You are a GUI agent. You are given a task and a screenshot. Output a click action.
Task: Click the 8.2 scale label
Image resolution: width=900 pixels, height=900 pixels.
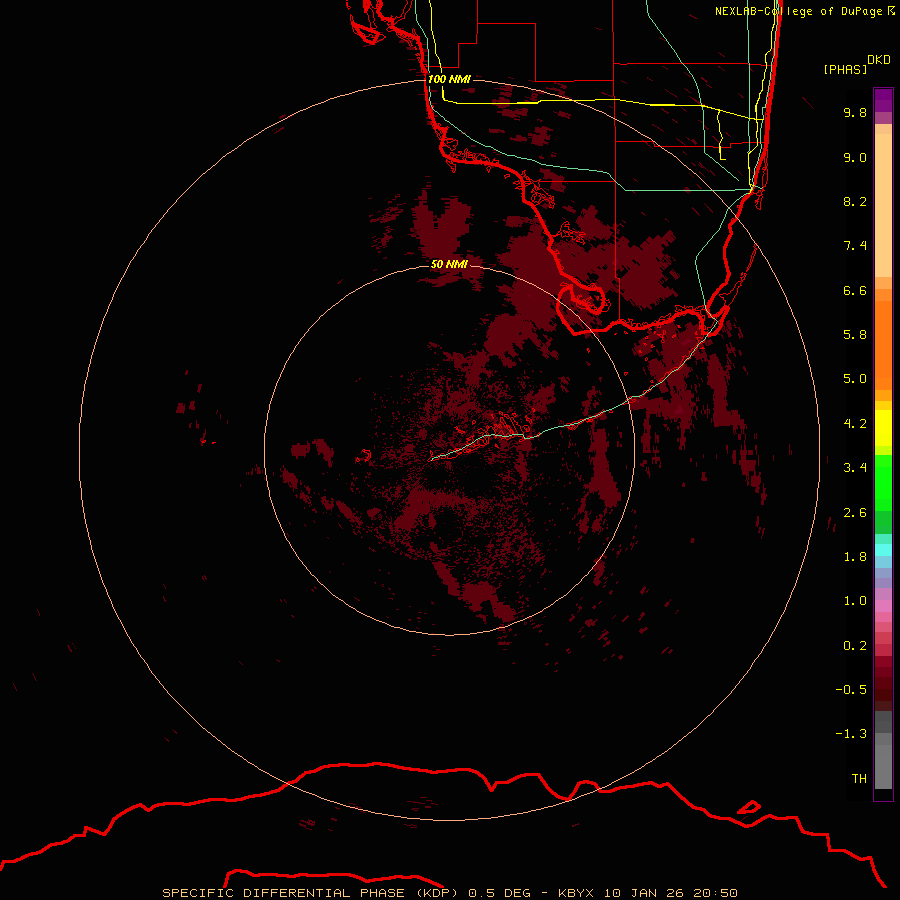pos(855,201)
